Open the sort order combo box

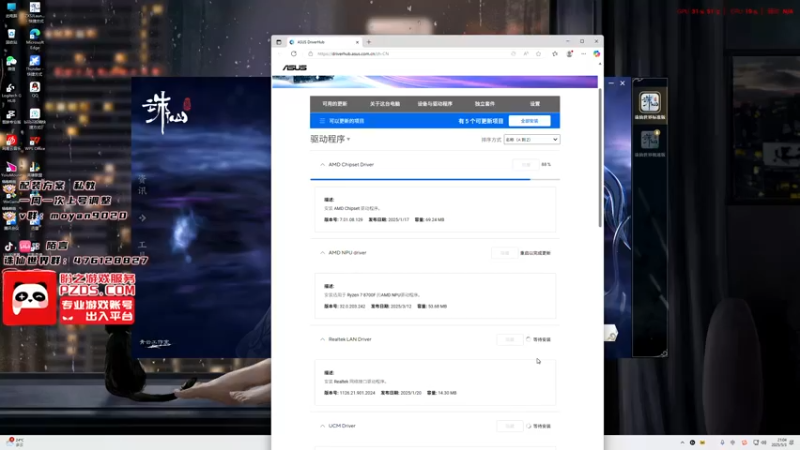[x=532, y=139]
